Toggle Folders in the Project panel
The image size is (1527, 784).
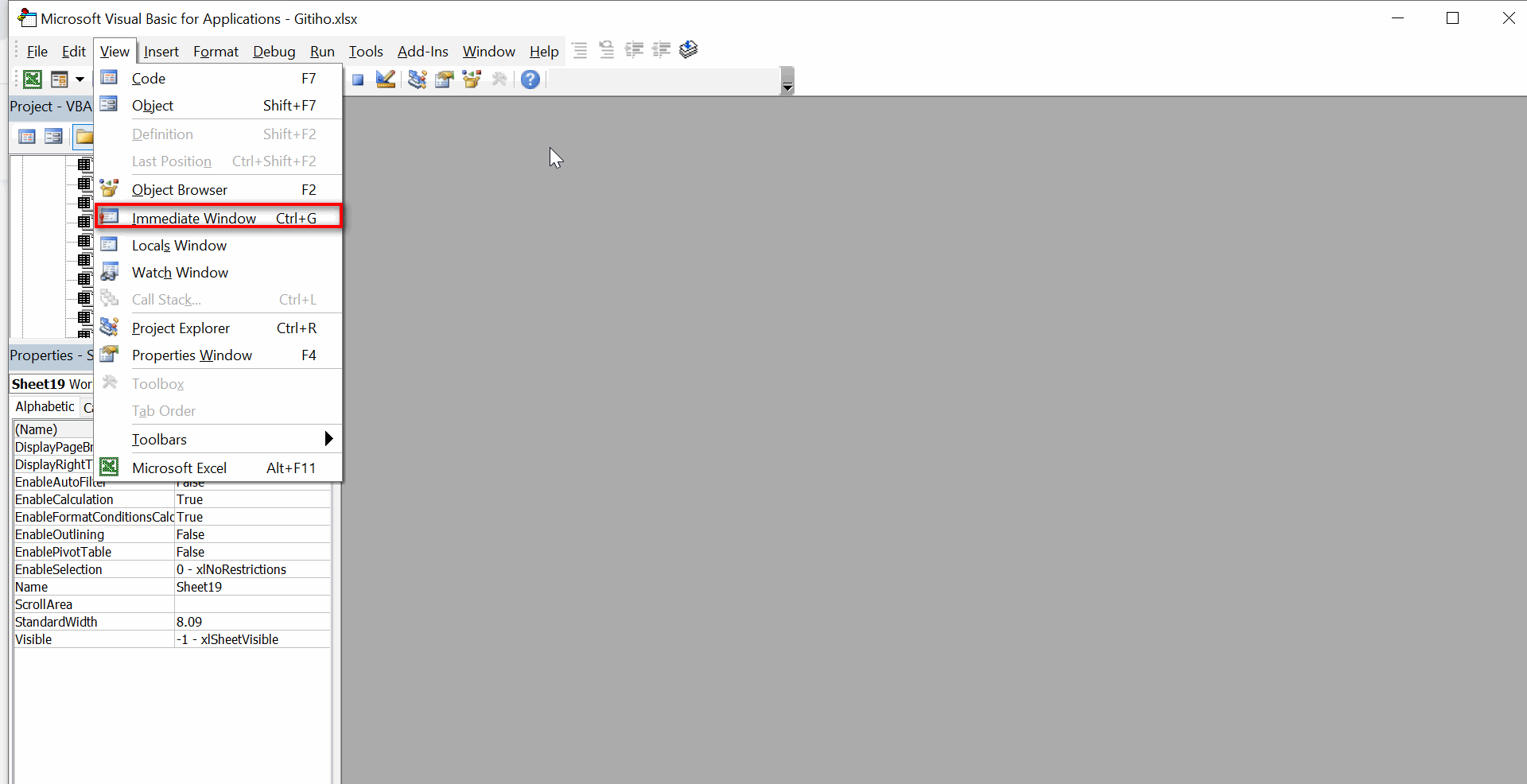tap(84, 137)
